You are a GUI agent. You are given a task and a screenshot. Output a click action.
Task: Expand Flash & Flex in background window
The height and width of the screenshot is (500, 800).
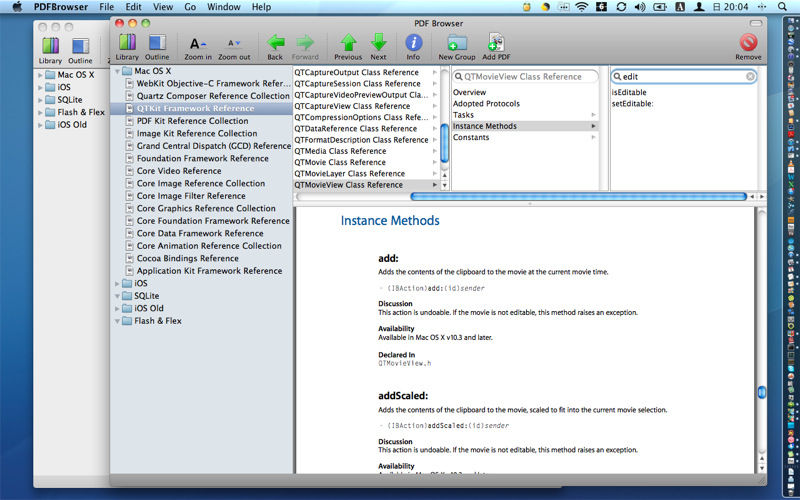[x=40, y=112]
